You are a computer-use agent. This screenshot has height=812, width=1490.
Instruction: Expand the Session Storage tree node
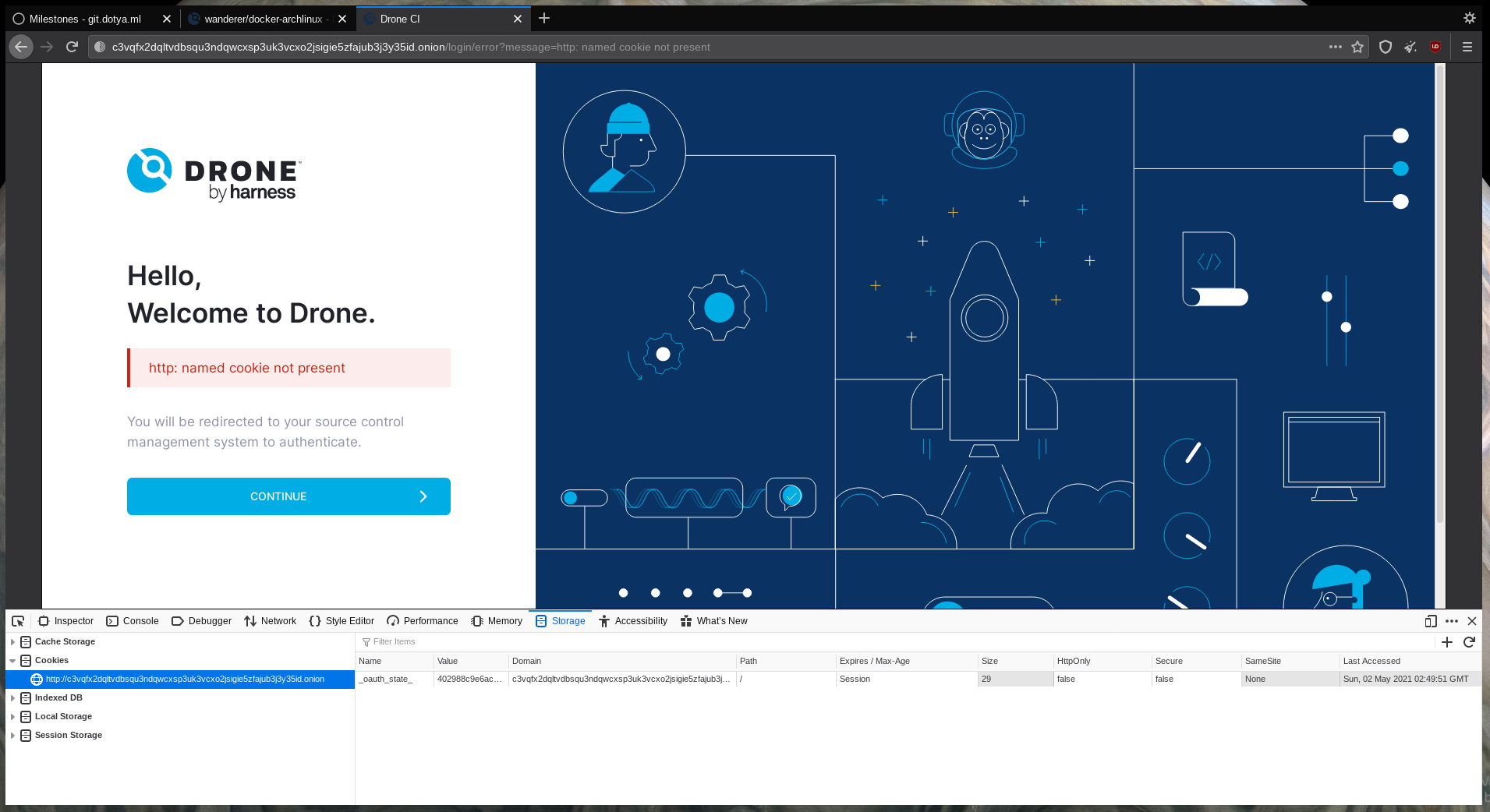(12, 736)
